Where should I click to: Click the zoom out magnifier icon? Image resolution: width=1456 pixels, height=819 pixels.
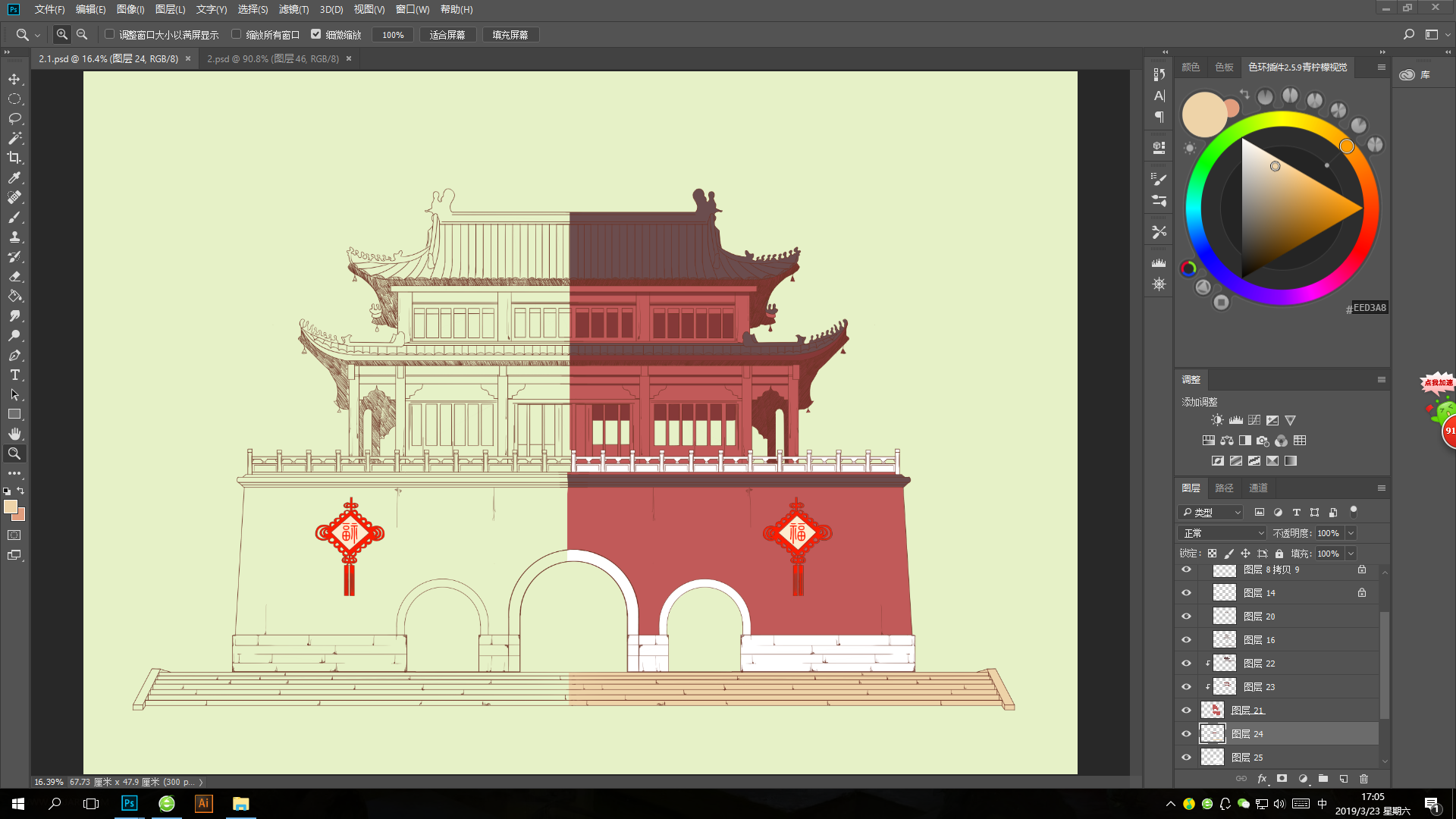[x=82, y=34]
